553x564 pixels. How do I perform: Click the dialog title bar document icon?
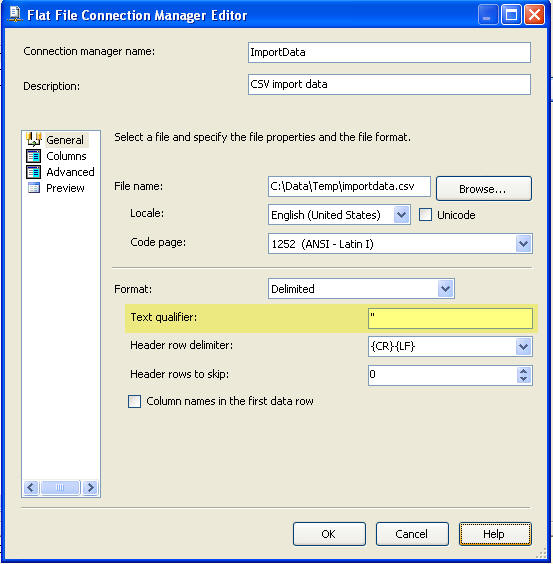click(15, 14)
